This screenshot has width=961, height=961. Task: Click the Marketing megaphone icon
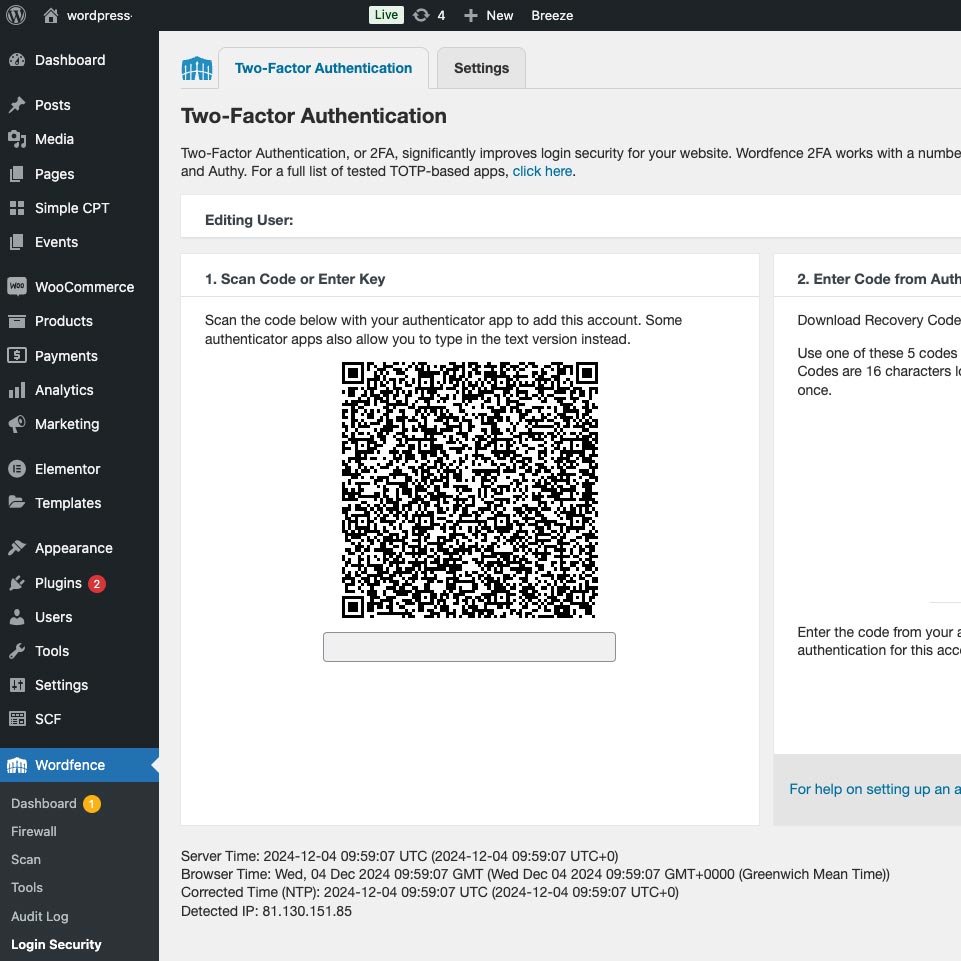click(17, 424)
